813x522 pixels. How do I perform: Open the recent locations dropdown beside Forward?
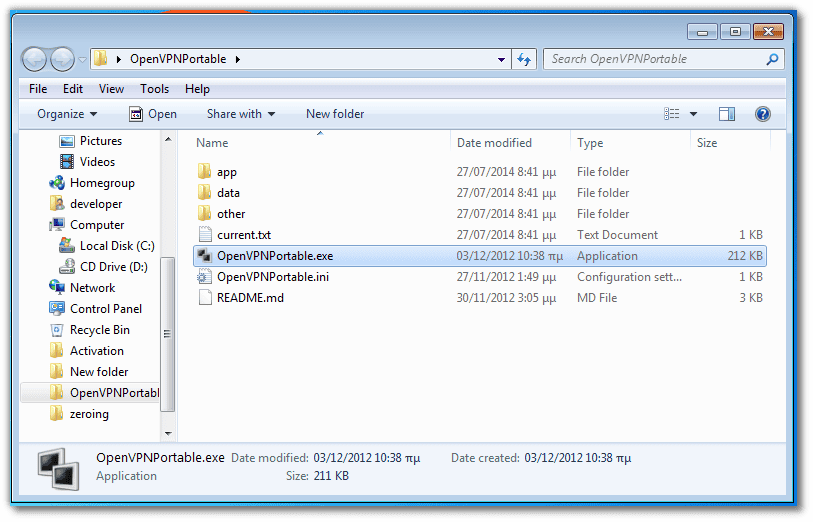(82, 60)
